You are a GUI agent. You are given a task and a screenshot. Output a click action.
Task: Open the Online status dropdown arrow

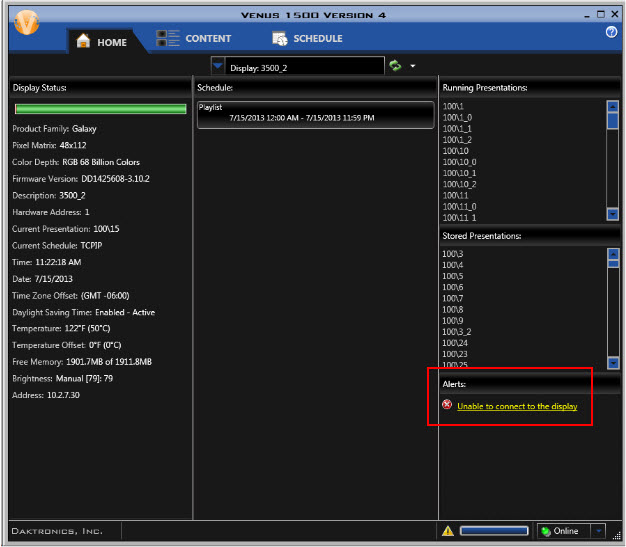pos(598,531)
